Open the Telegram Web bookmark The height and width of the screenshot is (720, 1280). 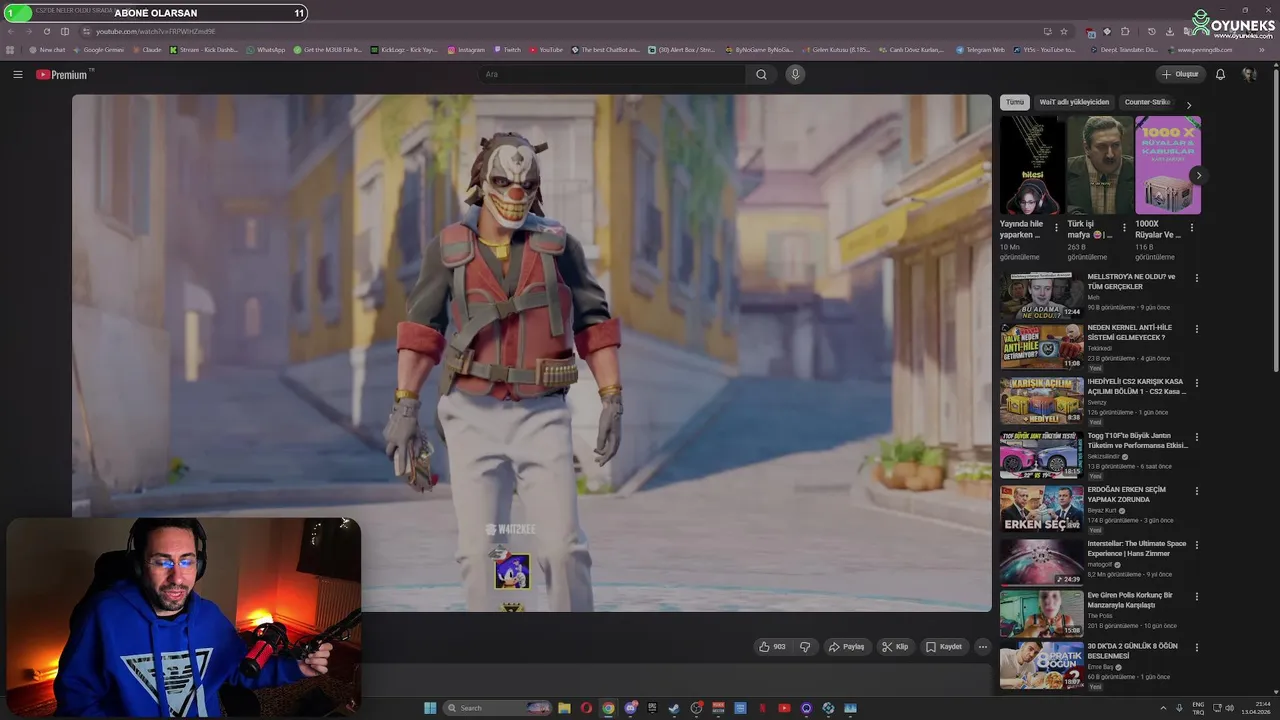tap(980, 49)
